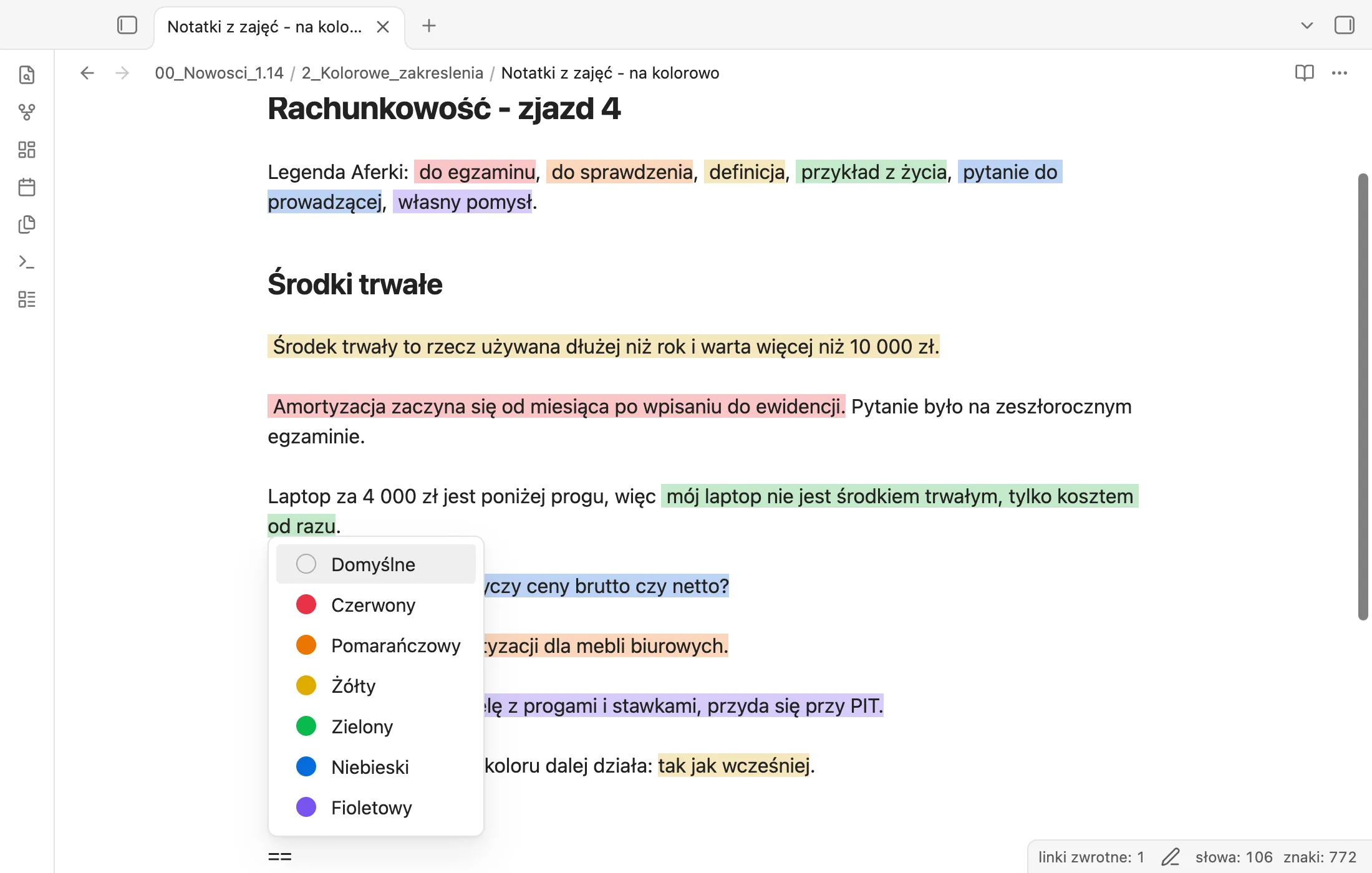Show backlinks via linki zwrotne: 1
The width and height of the screenshot is (1372, 873).
pyautogui.click(x=1091, y=857)
